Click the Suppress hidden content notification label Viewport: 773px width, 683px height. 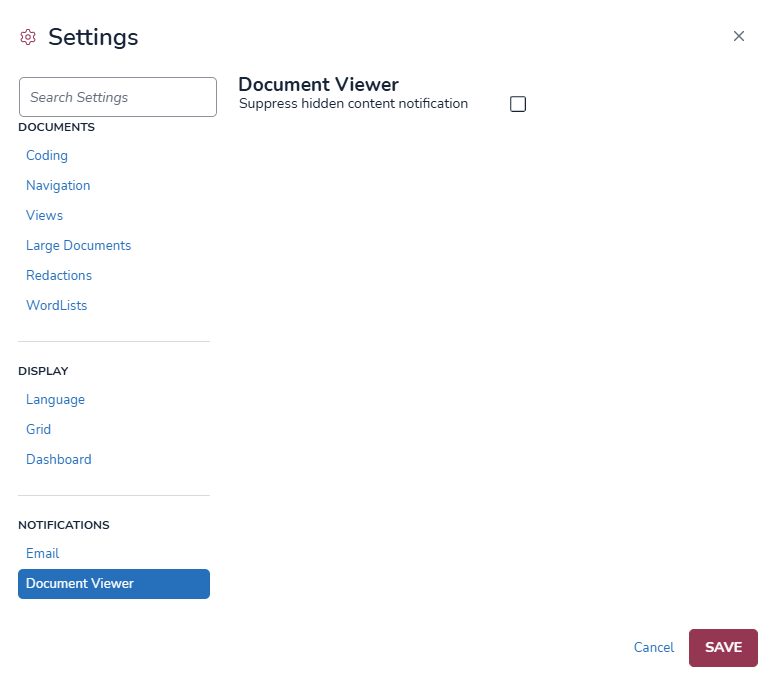pos(353,103)
